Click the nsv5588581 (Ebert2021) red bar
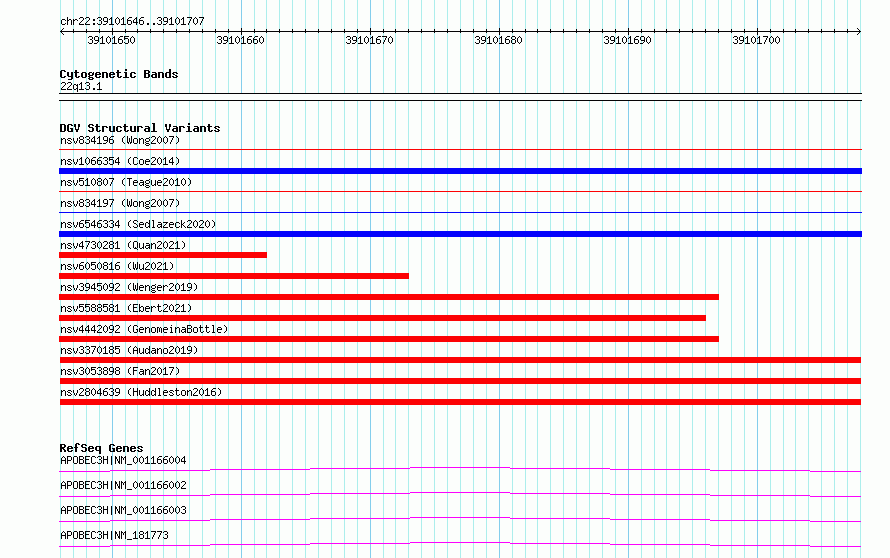The width and height of the screenshot is (890, 558). (x=383, y=318)
